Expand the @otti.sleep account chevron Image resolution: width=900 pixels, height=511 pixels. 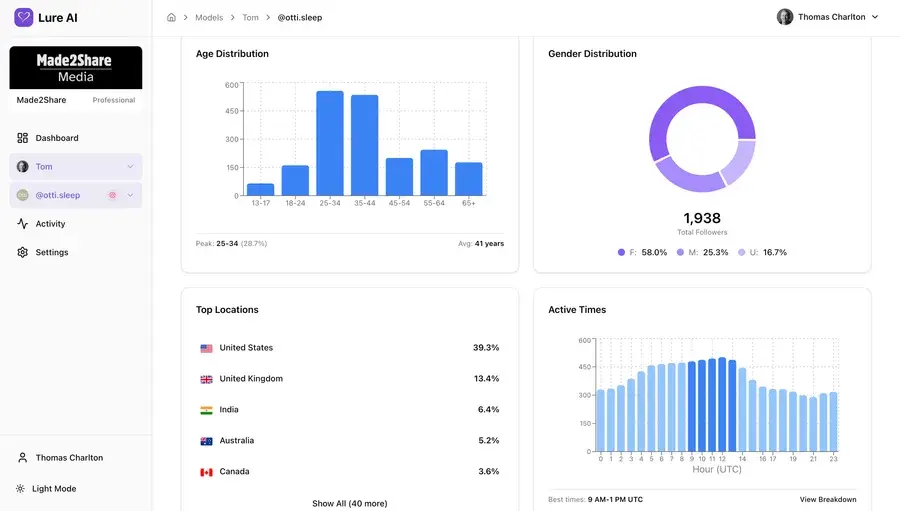[x=130, y=195]
